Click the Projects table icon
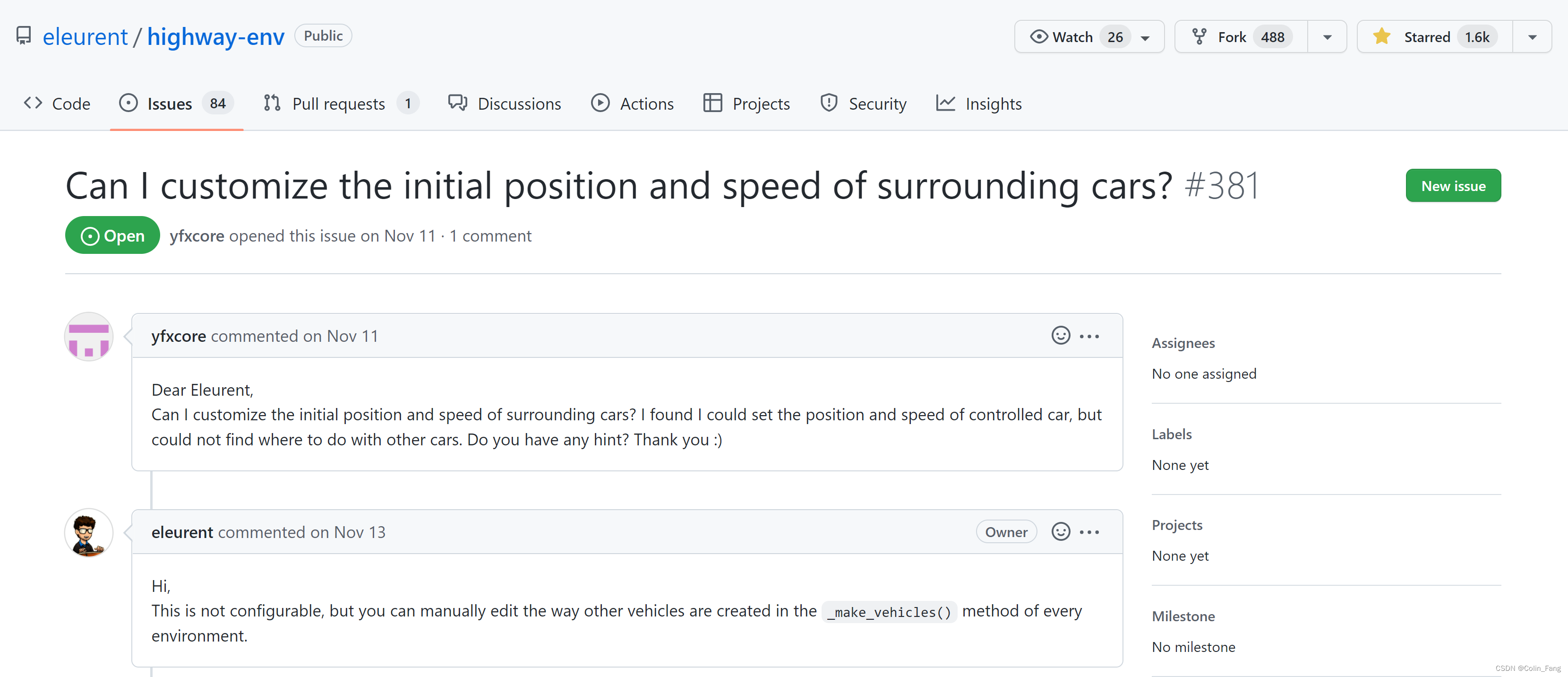Screen dimensions: 1568x677 click(712, 103)
